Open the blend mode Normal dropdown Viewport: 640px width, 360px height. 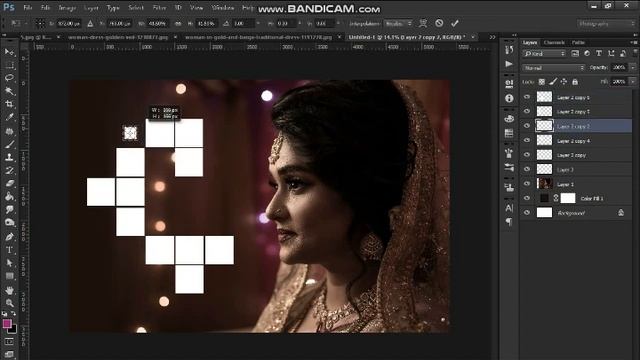[x=554, y=68]
